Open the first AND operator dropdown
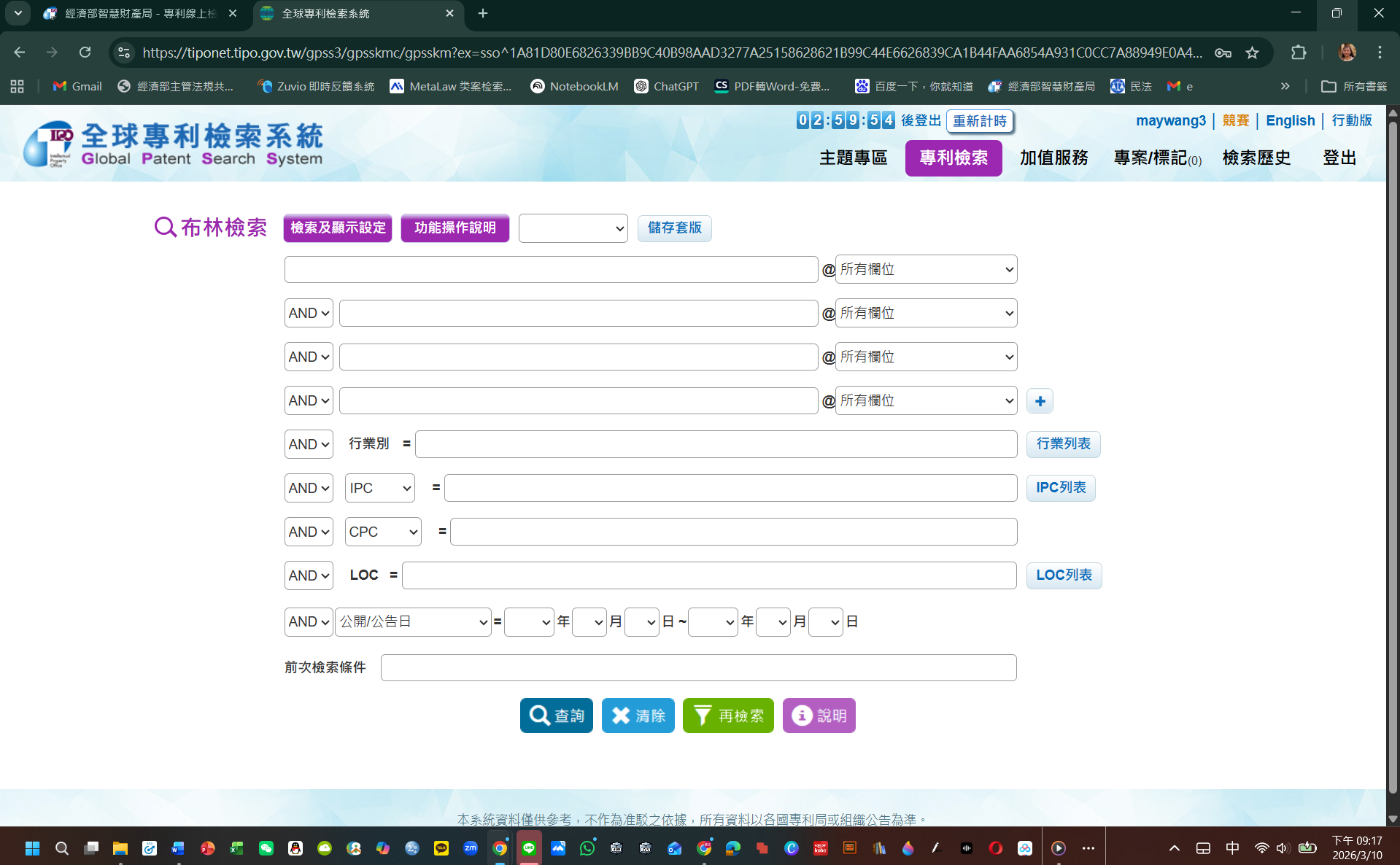The width and height of the screenshot is (1400, 865). pyautogui.click(x=309, y=313)
